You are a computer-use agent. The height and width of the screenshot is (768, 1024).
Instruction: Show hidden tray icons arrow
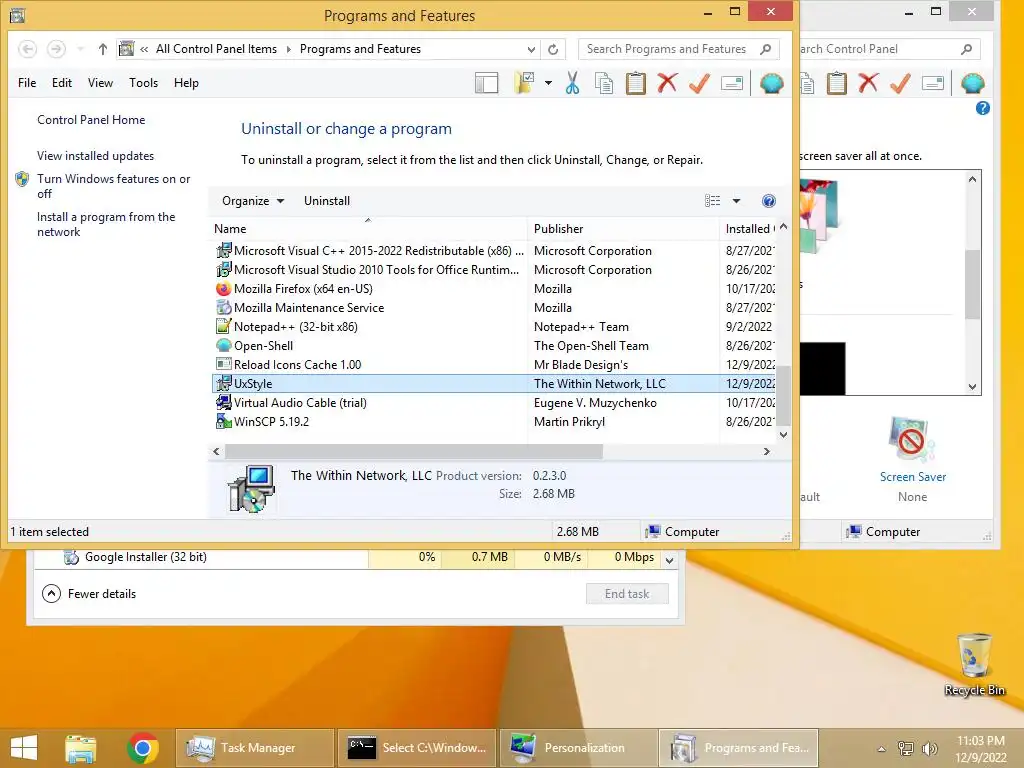tap(881, 749)
